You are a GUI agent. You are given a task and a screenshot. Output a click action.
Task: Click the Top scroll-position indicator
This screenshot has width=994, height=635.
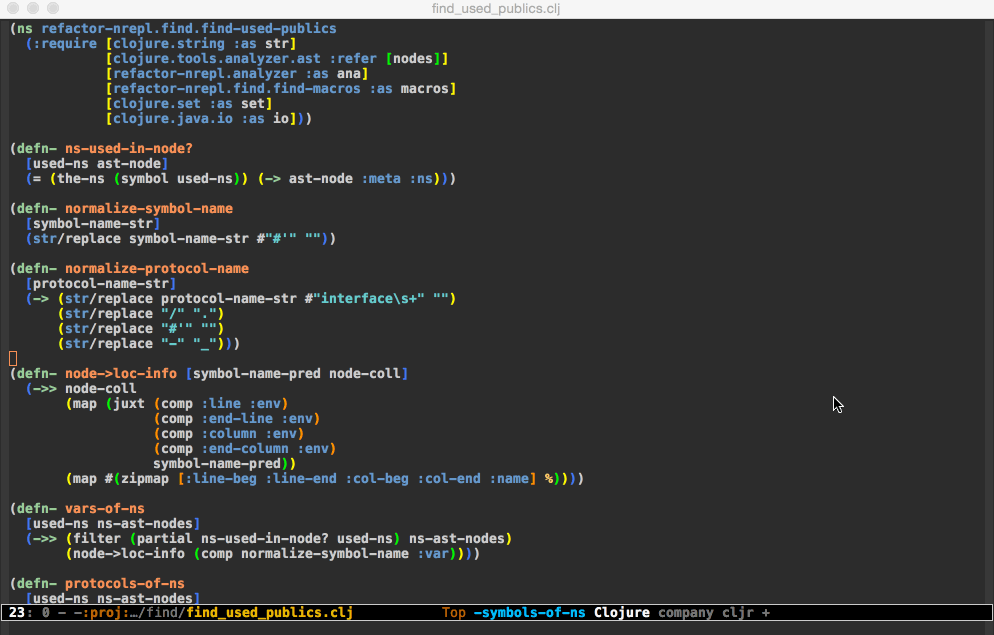(x=454, y=612)
